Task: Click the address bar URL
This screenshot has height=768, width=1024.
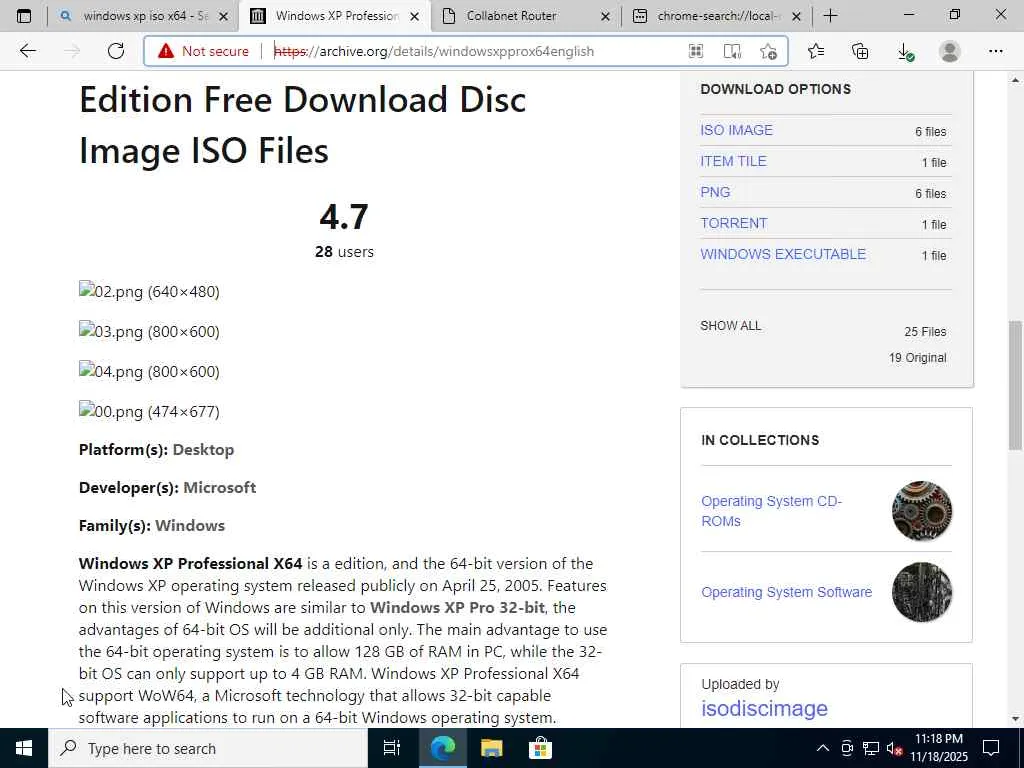Action: pos(434,51)
